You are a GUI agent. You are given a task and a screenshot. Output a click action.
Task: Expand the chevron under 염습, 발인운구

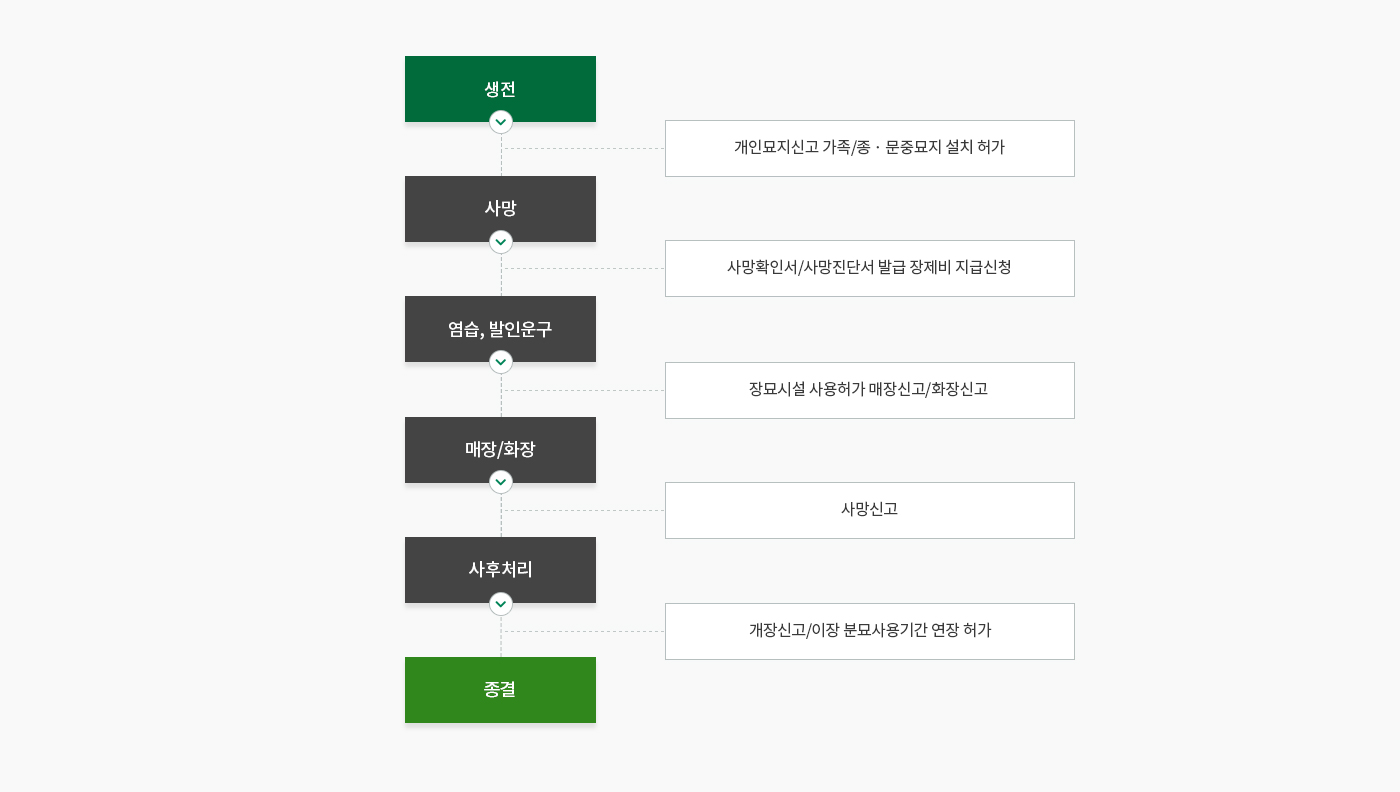501,362
